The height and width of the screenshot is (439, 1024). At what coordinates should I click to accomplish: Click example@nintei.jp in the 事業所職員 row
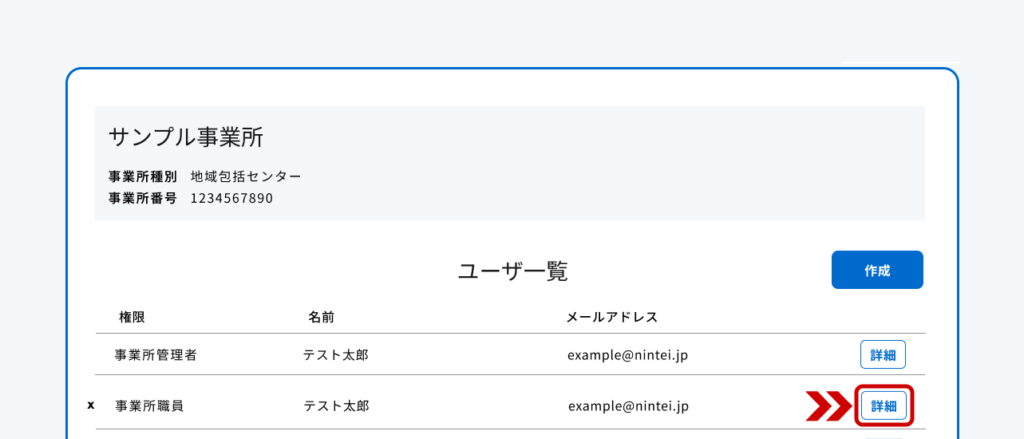628,406
